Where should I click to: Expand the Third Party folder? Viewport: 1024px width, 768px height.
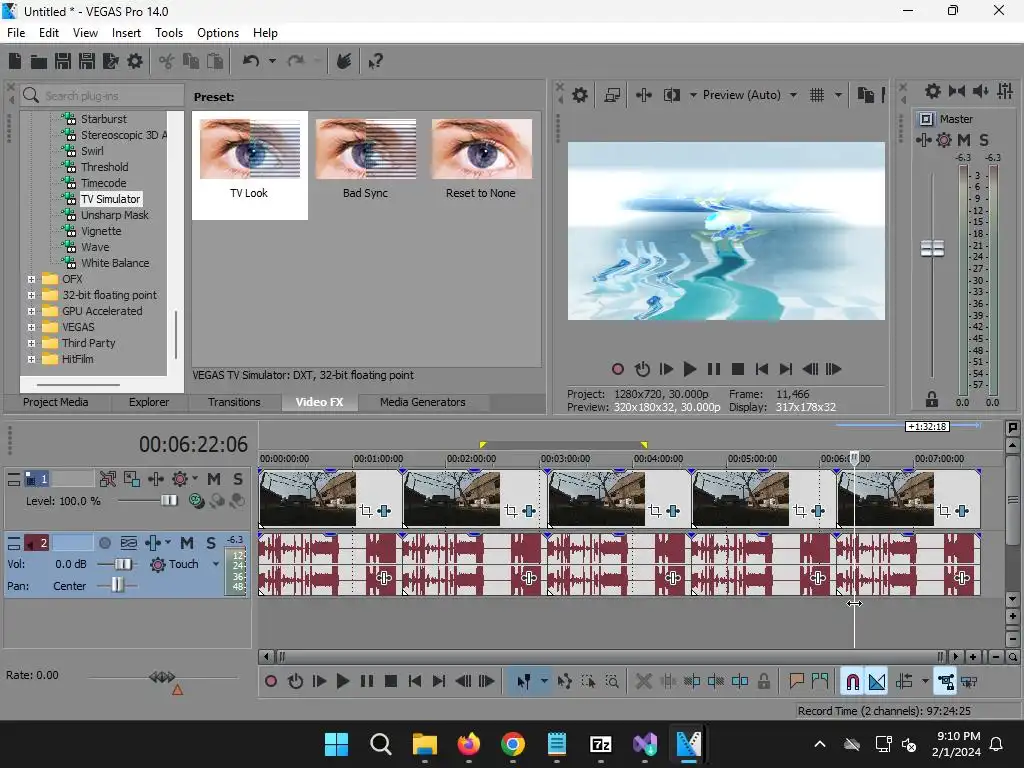tap(31, 344)
